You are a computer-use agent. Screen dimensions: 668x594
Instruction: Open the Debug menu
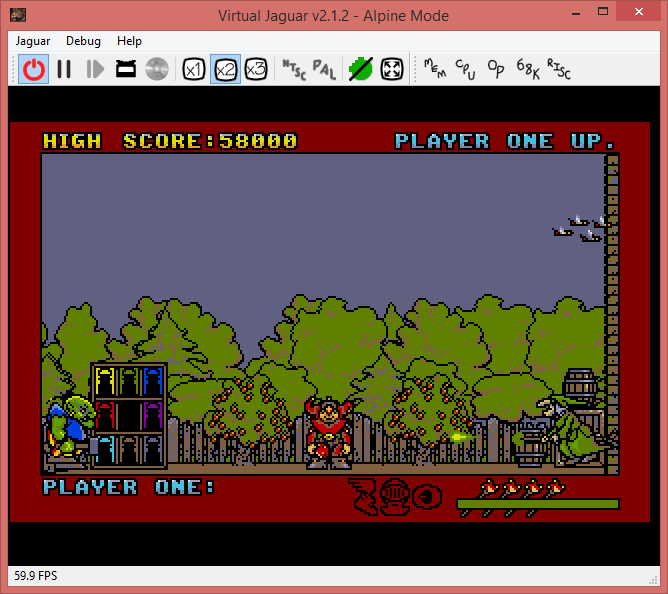83,41
